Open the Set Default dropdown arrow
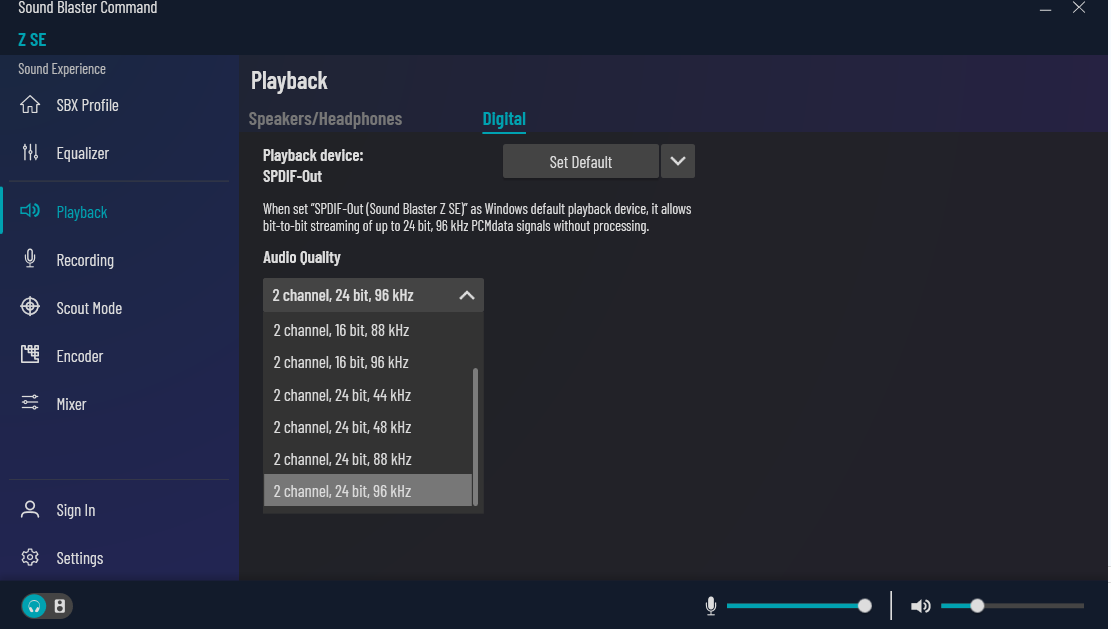The width and height of the screenshot is (1111, 629). pos(677,162)
